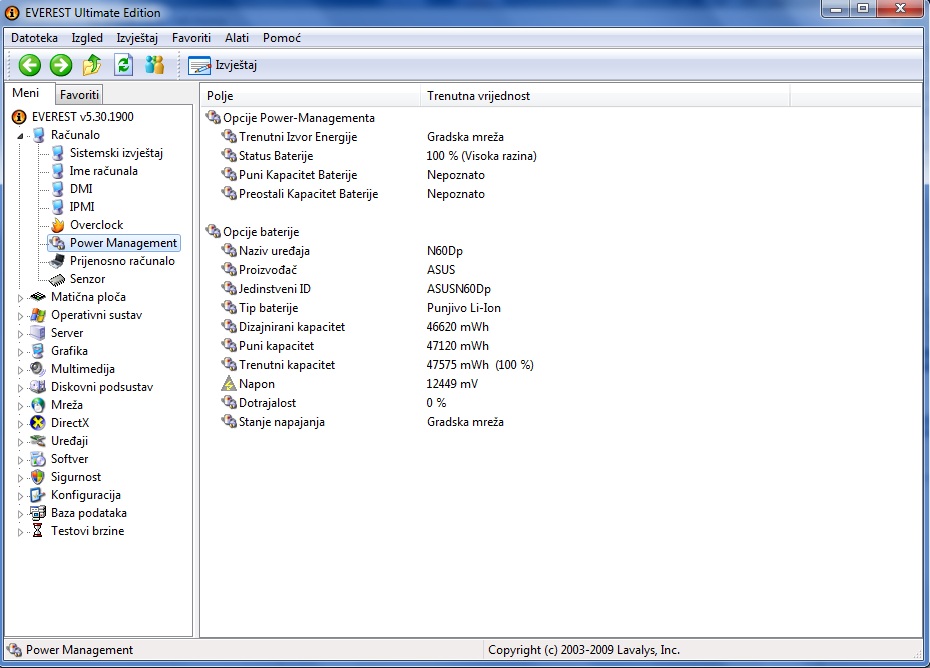Image resolution: width=930 pixels, height=668 pixels.
Task: Expand the Matična ploča tree node
Action: [20, 298]
